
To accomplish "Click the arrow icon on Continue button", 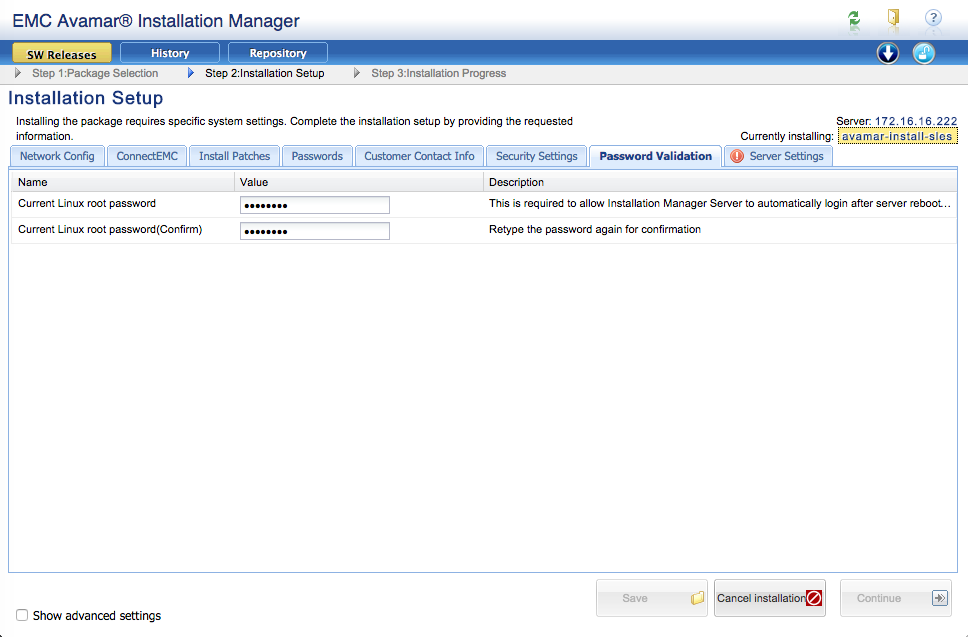I will pos(939,598).
